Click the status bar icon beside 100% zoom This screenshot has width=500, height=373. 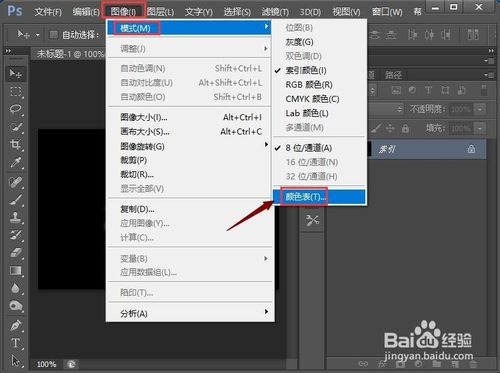pyautogui.click(x=71, y=364)
